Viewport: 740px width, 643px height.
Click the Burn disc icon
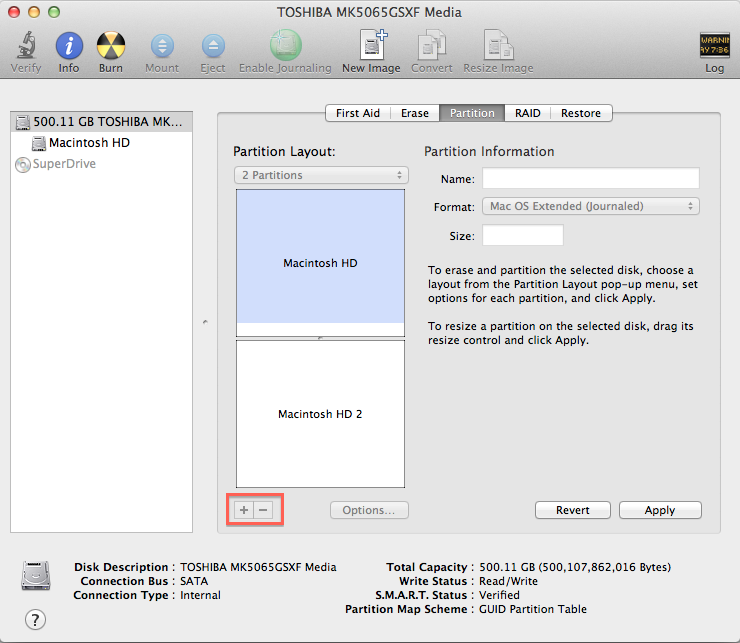111,46
